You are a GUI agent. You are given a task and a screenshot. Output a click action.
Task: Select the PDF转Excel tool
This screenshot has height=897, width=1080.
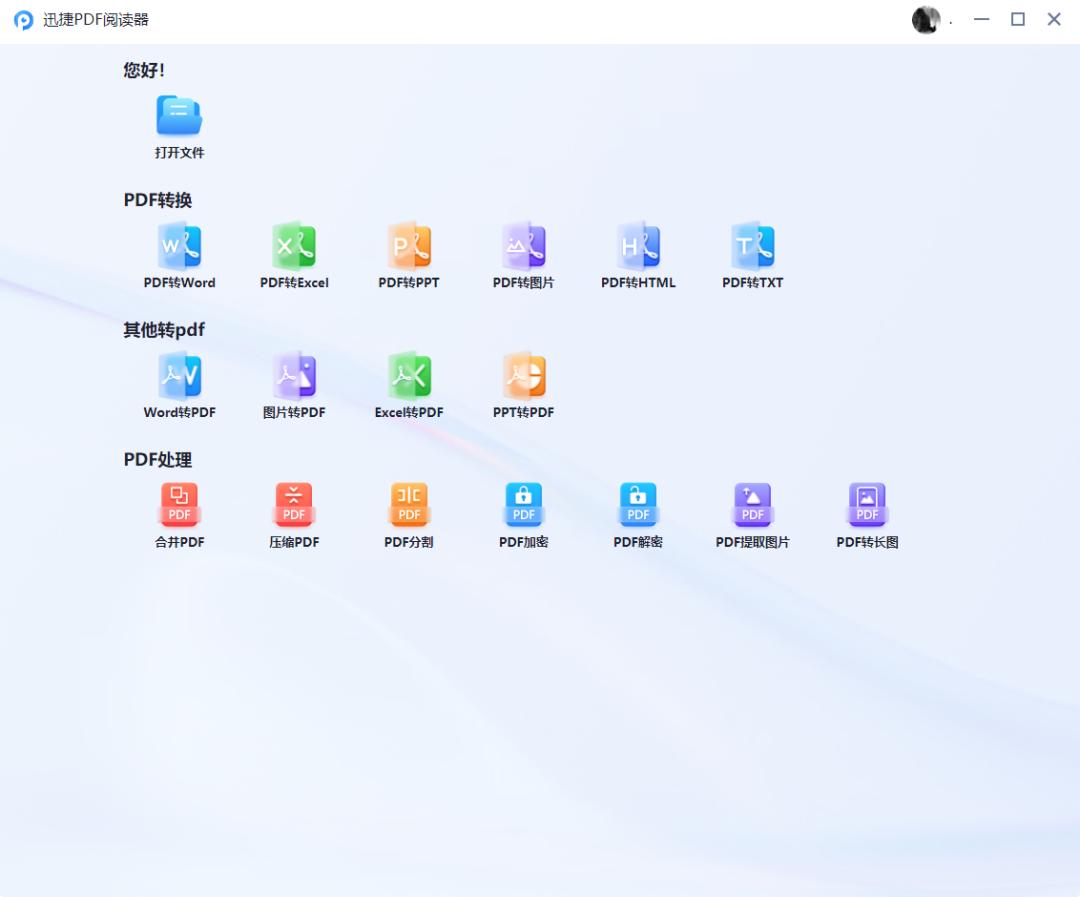click(294, 253)
